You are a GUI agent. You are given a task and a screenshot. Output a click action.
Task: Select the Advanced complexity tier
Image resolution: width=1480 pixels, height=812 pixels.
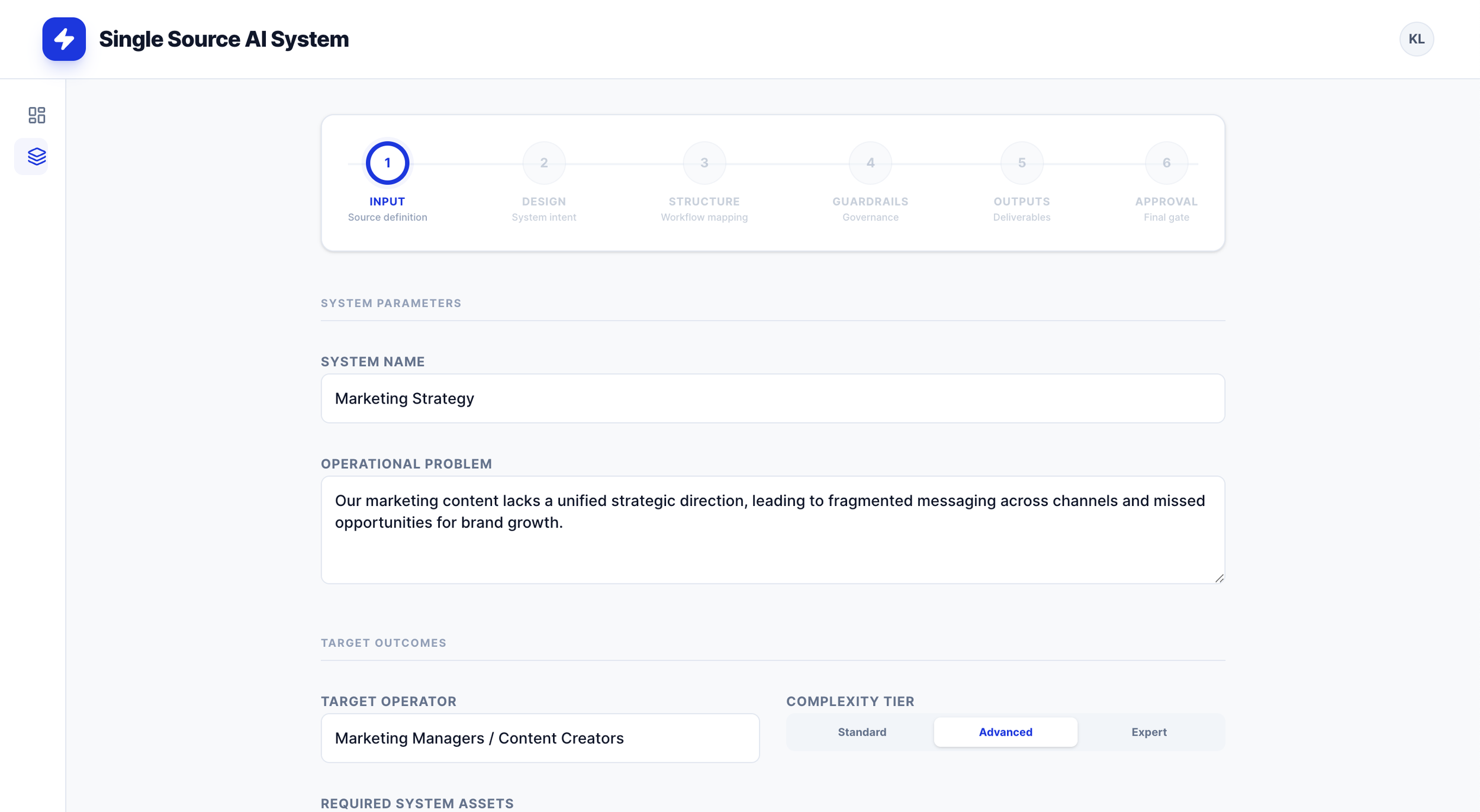pos(1005,732)
